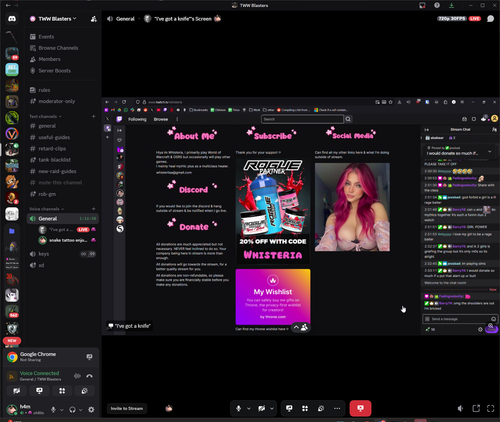Open Events in the server sidebar
The image size is (500, 422).
point(63,37)
